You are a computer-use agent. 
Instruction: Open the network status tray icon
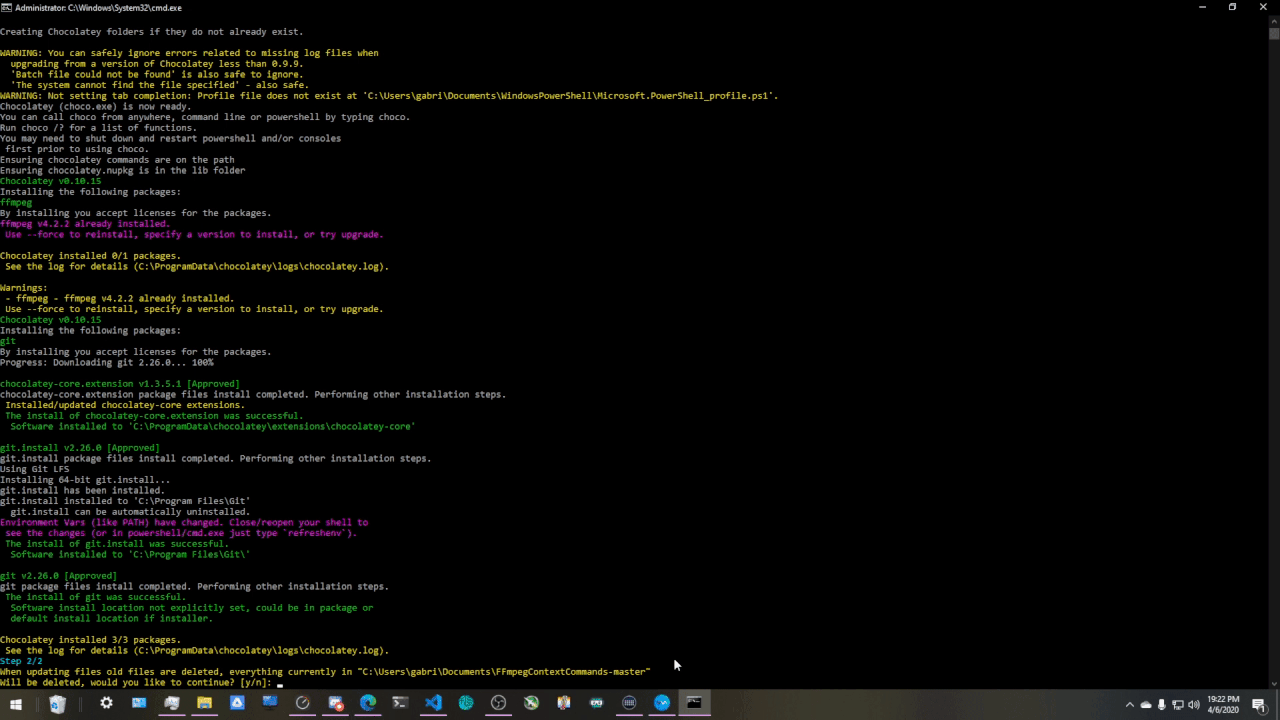(1178, 704)
